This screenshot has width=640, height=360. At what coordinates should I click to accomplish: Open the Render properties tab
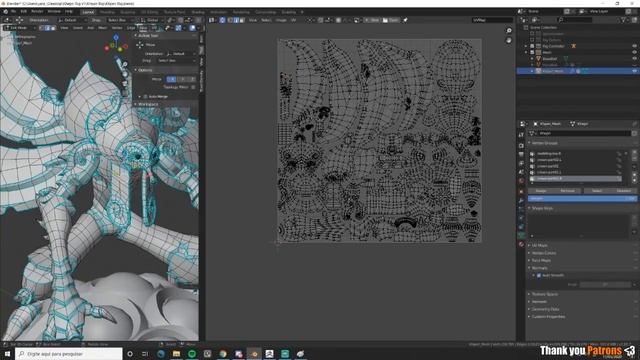click(521, 145)
